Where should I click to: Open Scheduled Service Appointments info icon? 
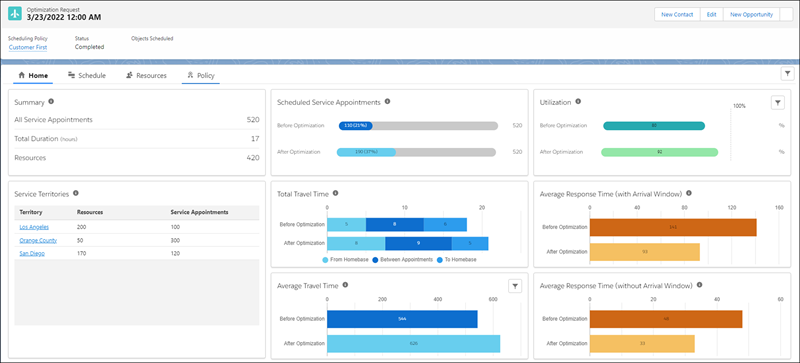[x=387, y=102]
